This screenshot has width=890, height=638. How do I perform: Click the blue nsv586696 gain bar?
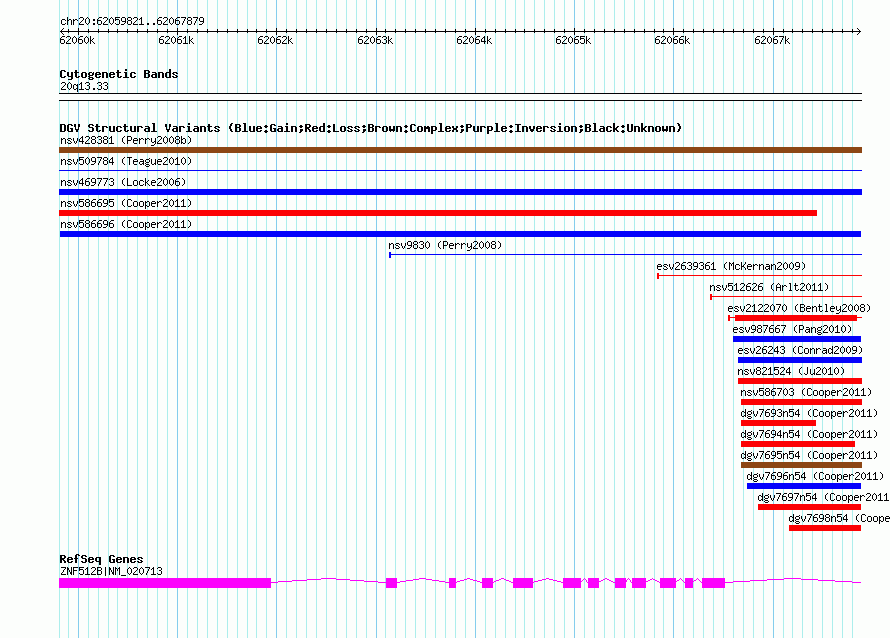coord(460,234)
